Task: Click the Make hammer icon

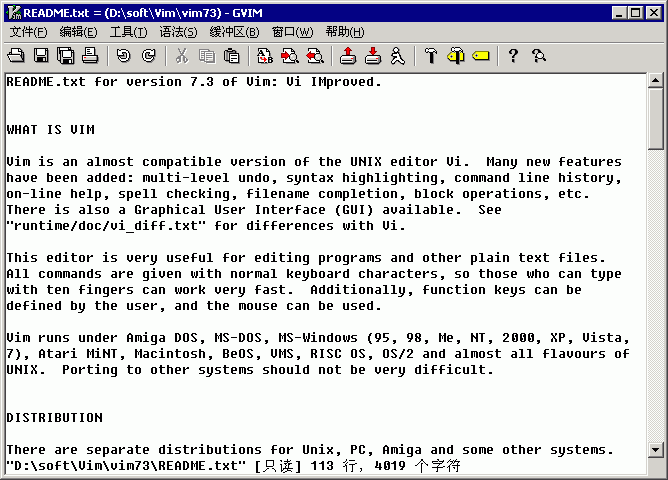Action: 431,56
